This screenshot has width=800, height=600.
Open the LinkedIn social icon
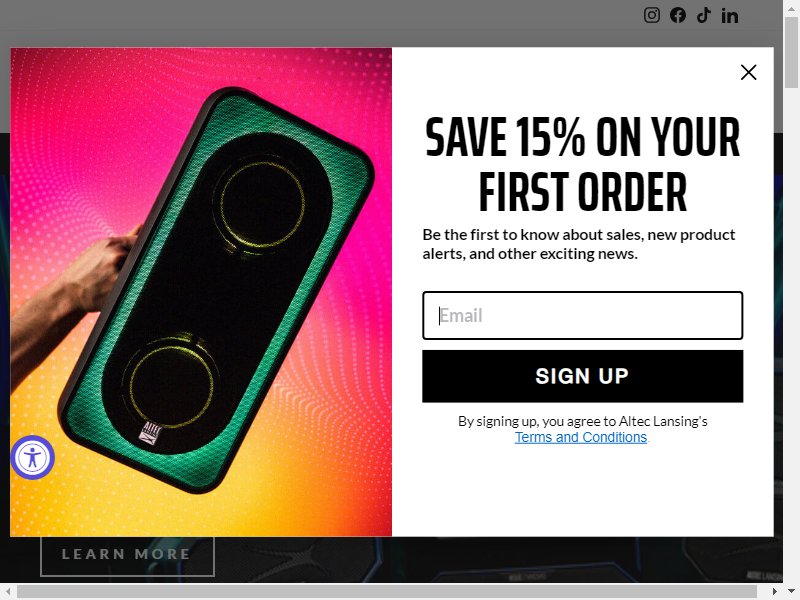point(730,16)
